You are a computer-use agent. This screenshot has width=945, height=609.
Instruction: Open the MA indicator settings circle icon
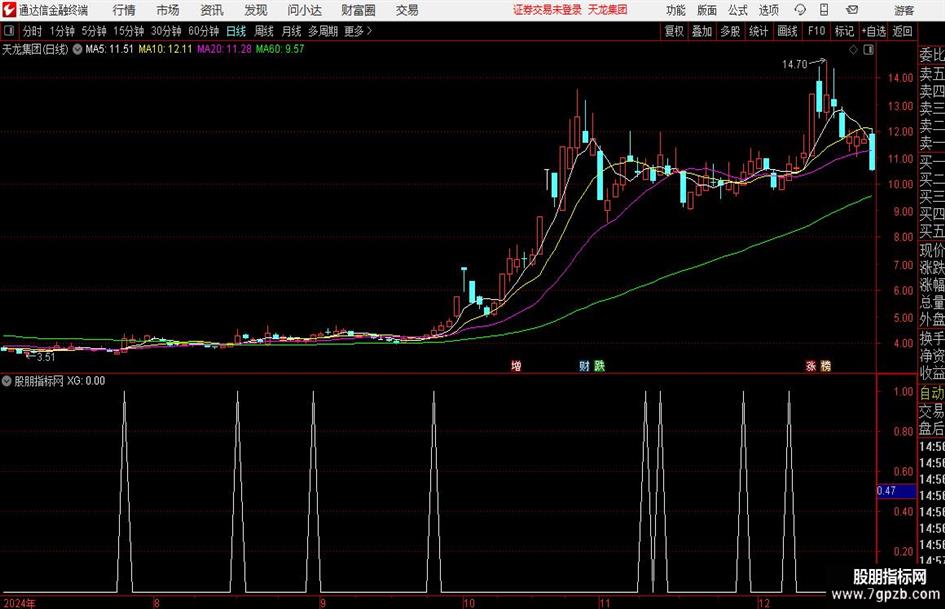coord(77,49)
